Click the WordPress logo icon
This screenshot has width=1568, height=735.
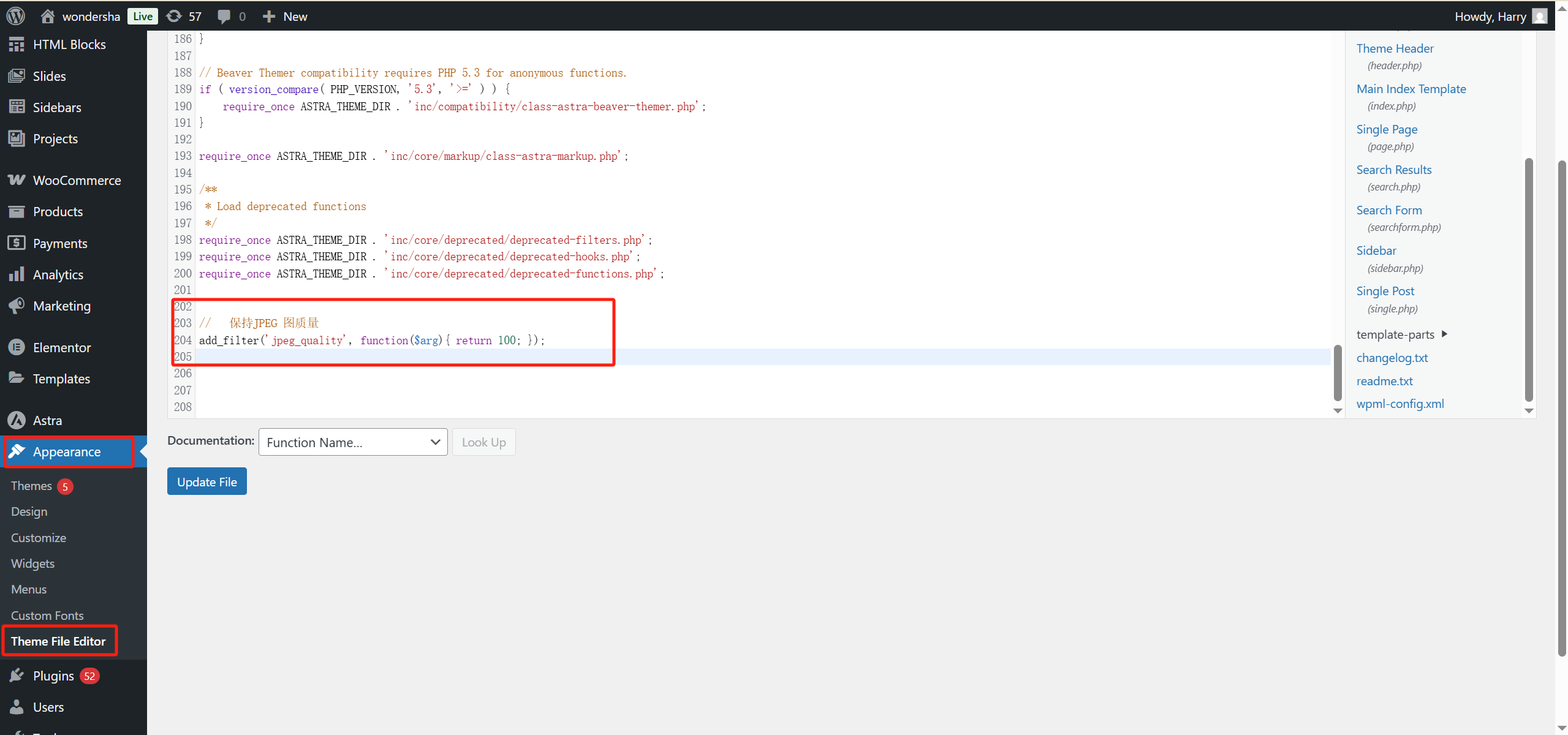coord(15,16)
